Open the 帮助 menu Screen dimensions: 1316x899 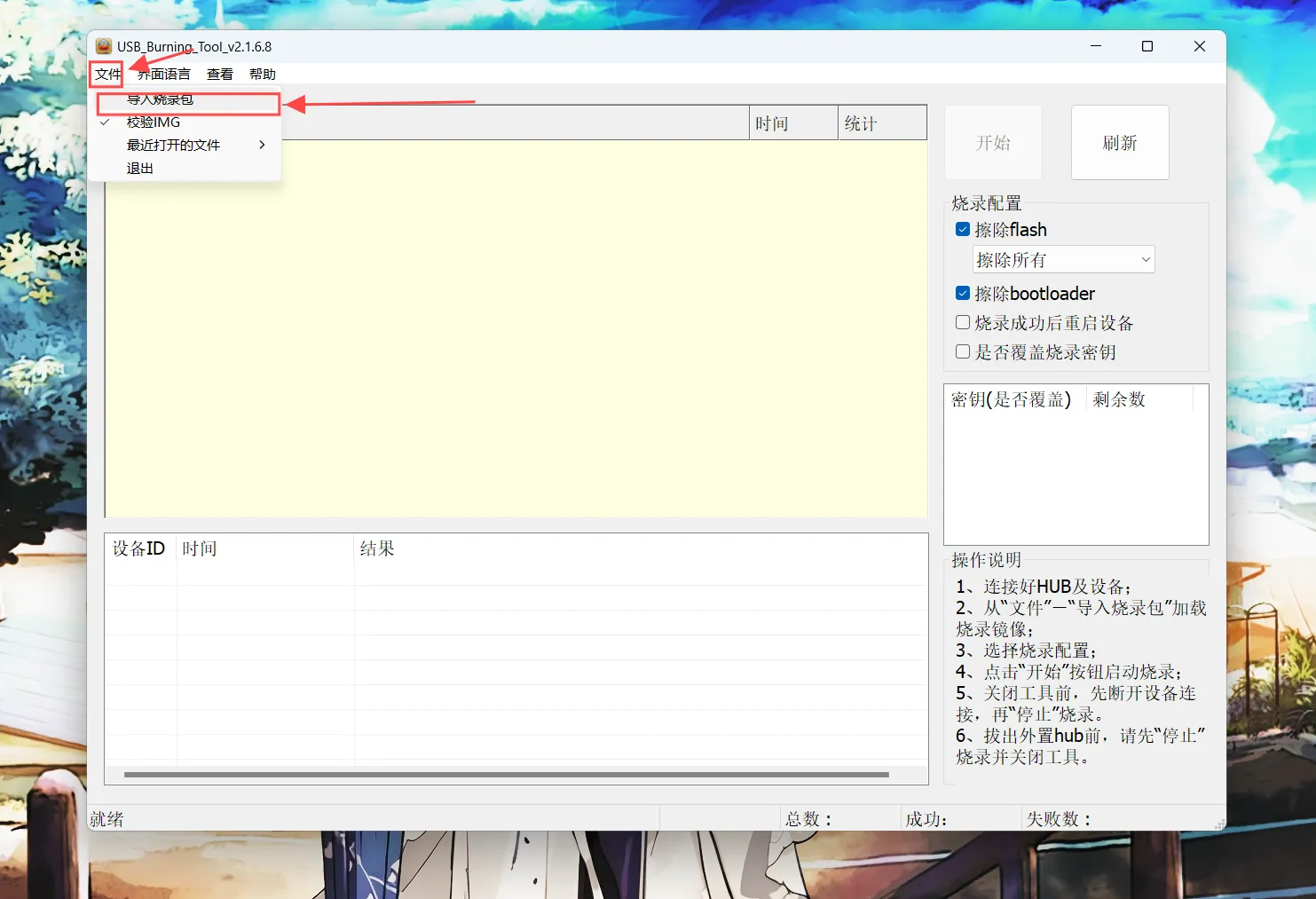click(262, 75)
